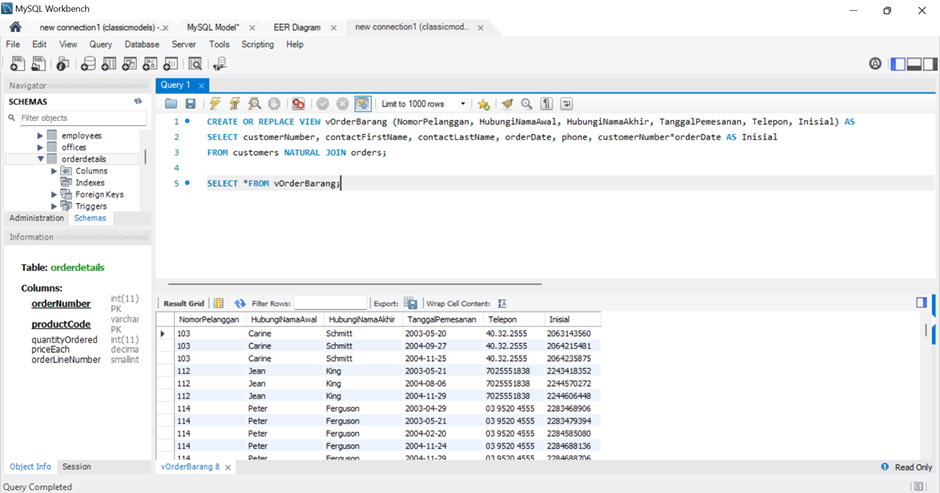
Task: Expand Triggers under orderdetails
Action: coord(54,206)
